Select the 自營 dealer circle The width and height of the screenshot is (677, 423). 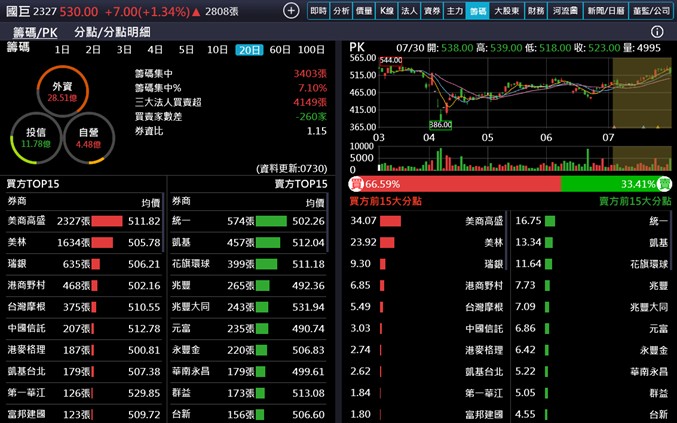coord(89,137)
